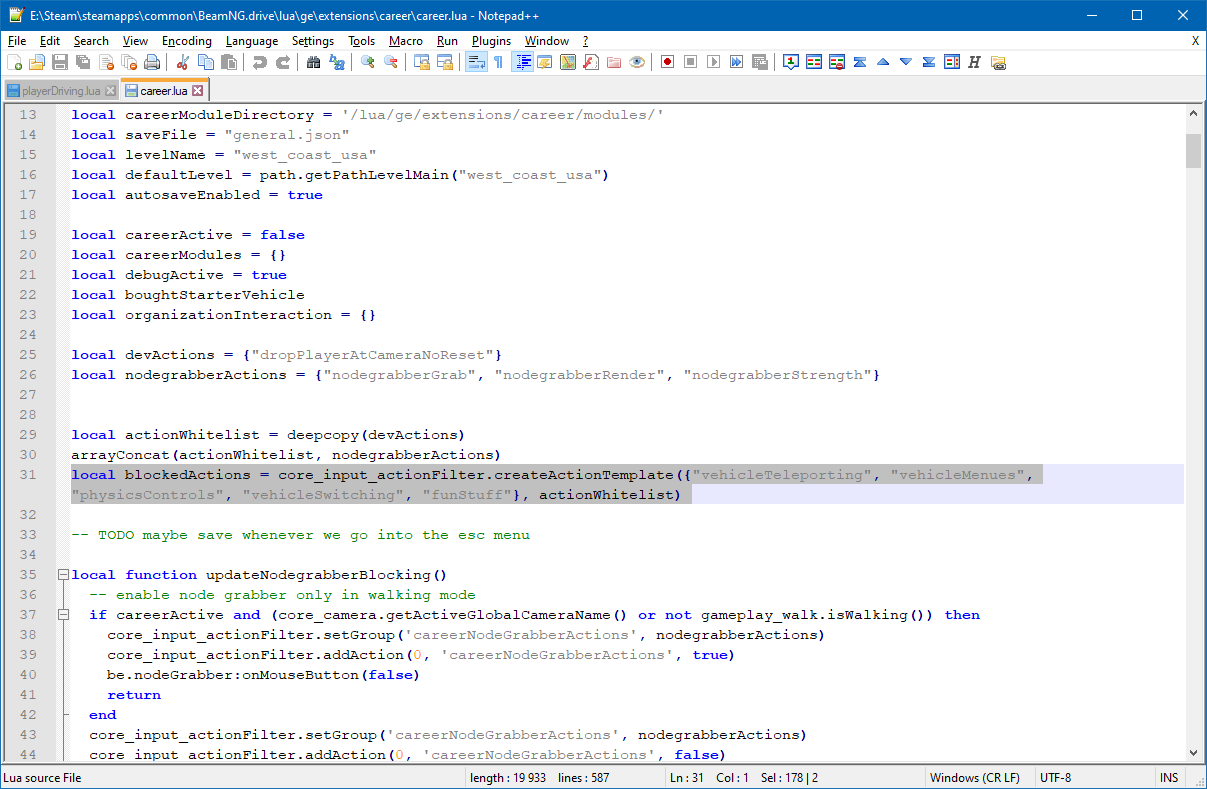
Task: Close the playerDriving.lua tab with its X
Action: (109, 91)
